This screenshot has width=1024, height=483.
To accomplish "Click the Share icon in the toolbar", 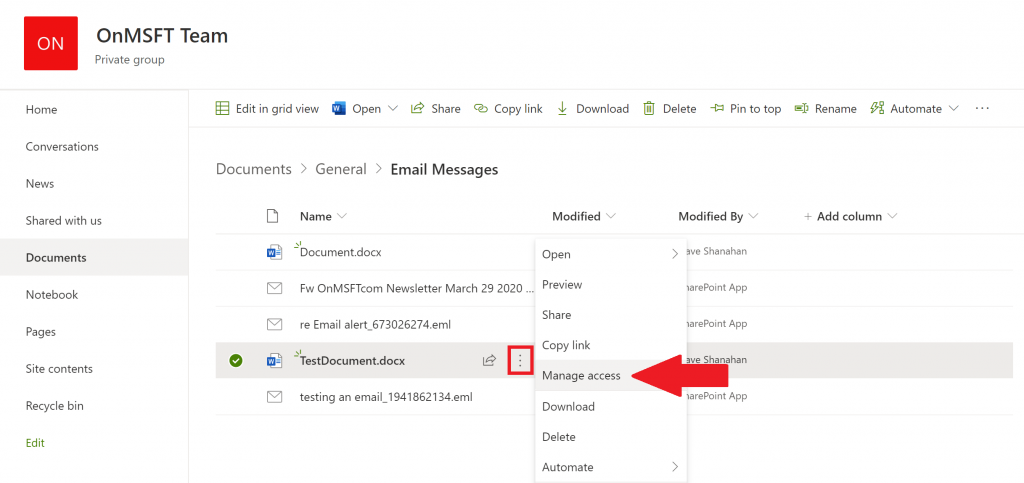I will [417, 108].
